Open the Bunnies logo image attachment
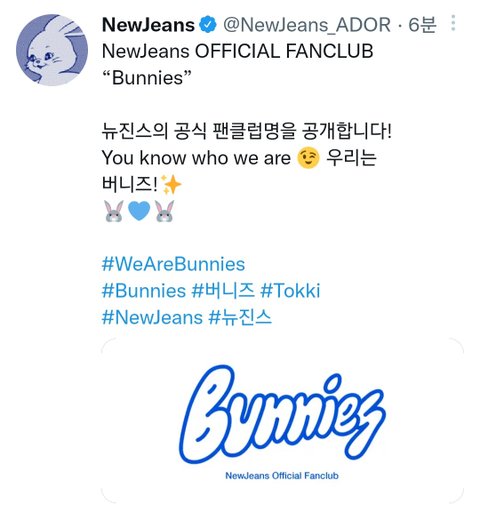 [282, 421]
